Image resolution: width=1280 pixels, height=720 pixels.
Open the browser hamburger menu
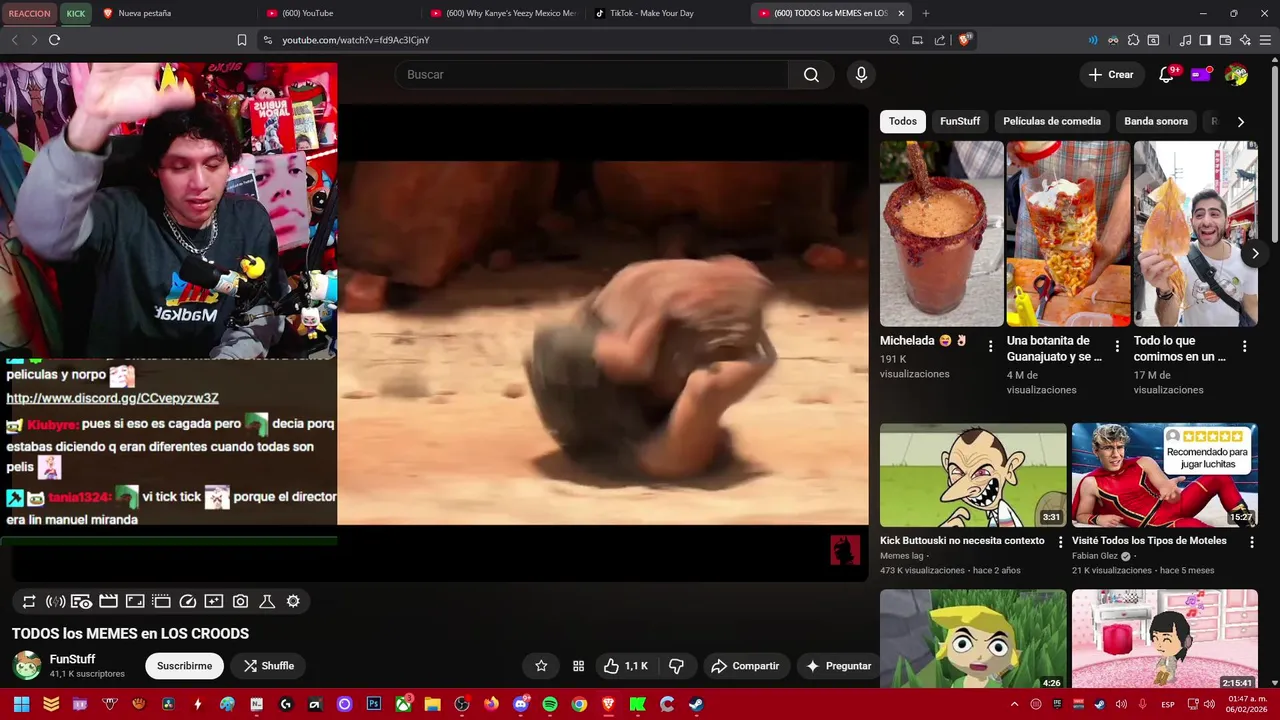point(1265,40)
